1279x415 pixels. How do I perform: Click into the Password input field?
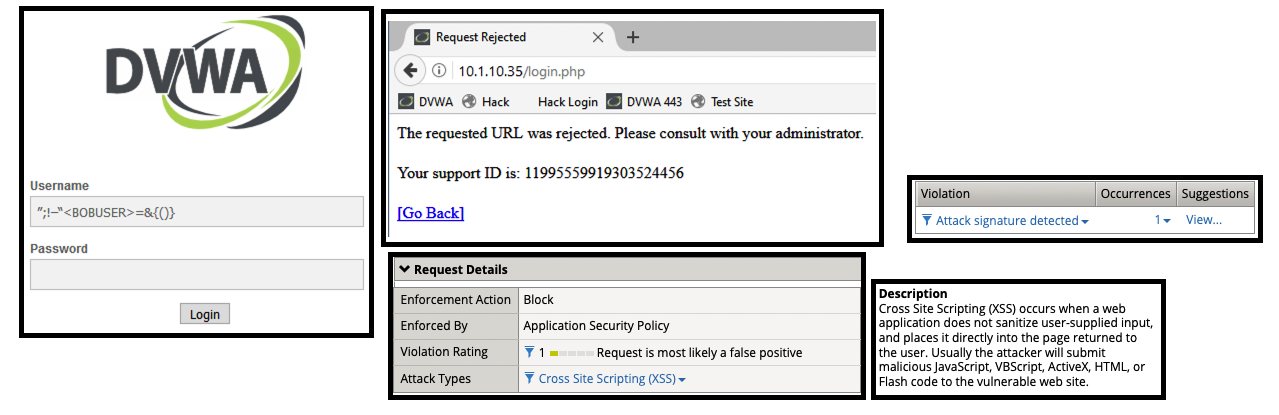point(196,274)
